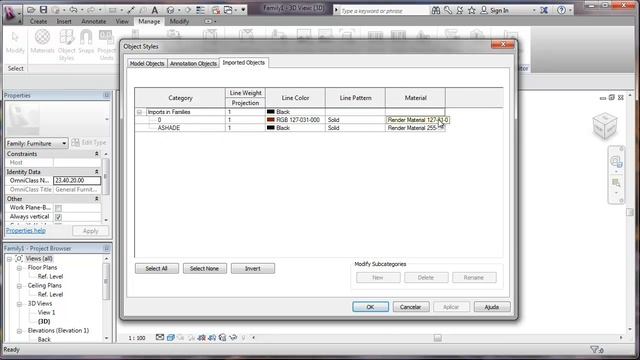640x360 pixels.
Task: Click the Select None button
Action: (x=204, y=269)
